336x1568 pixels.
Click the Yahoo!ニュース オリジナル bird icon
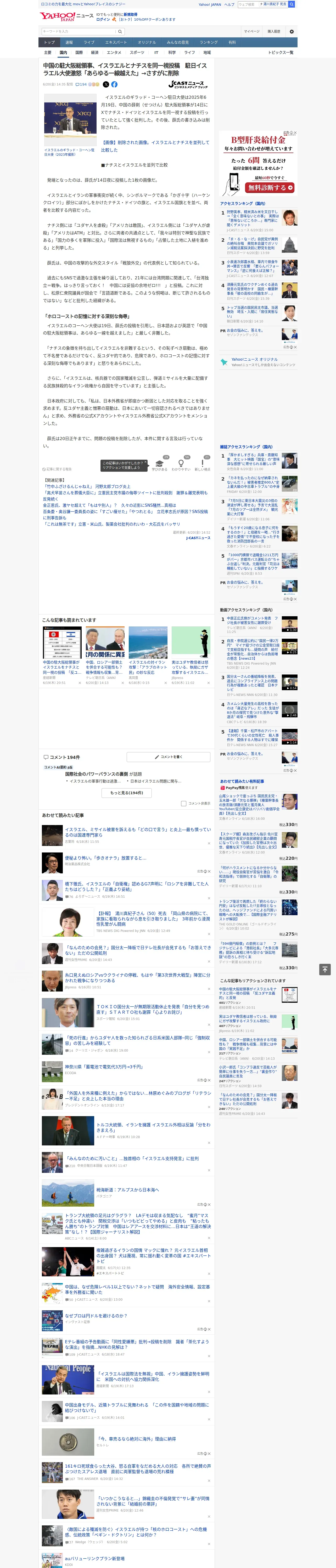224,362
